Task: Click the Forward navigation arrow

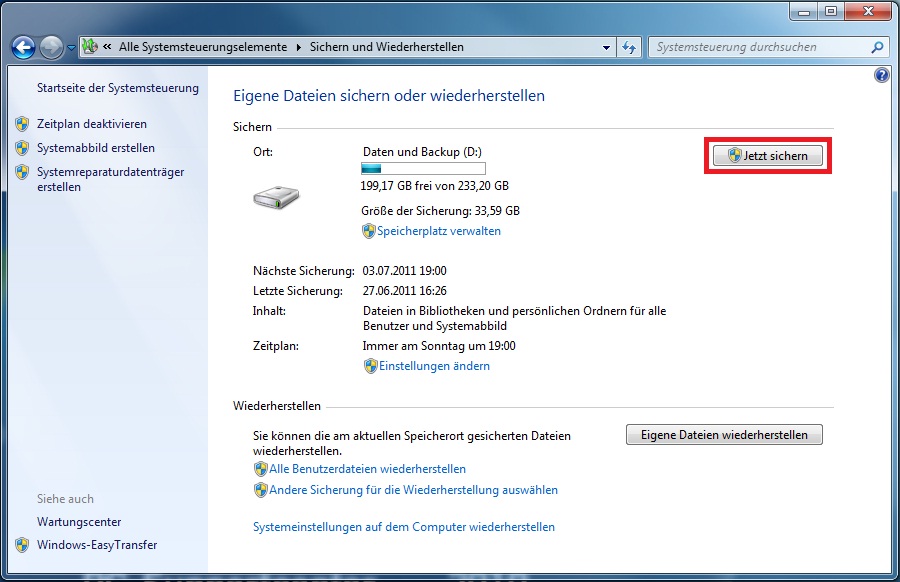Action: click(52, 48)
